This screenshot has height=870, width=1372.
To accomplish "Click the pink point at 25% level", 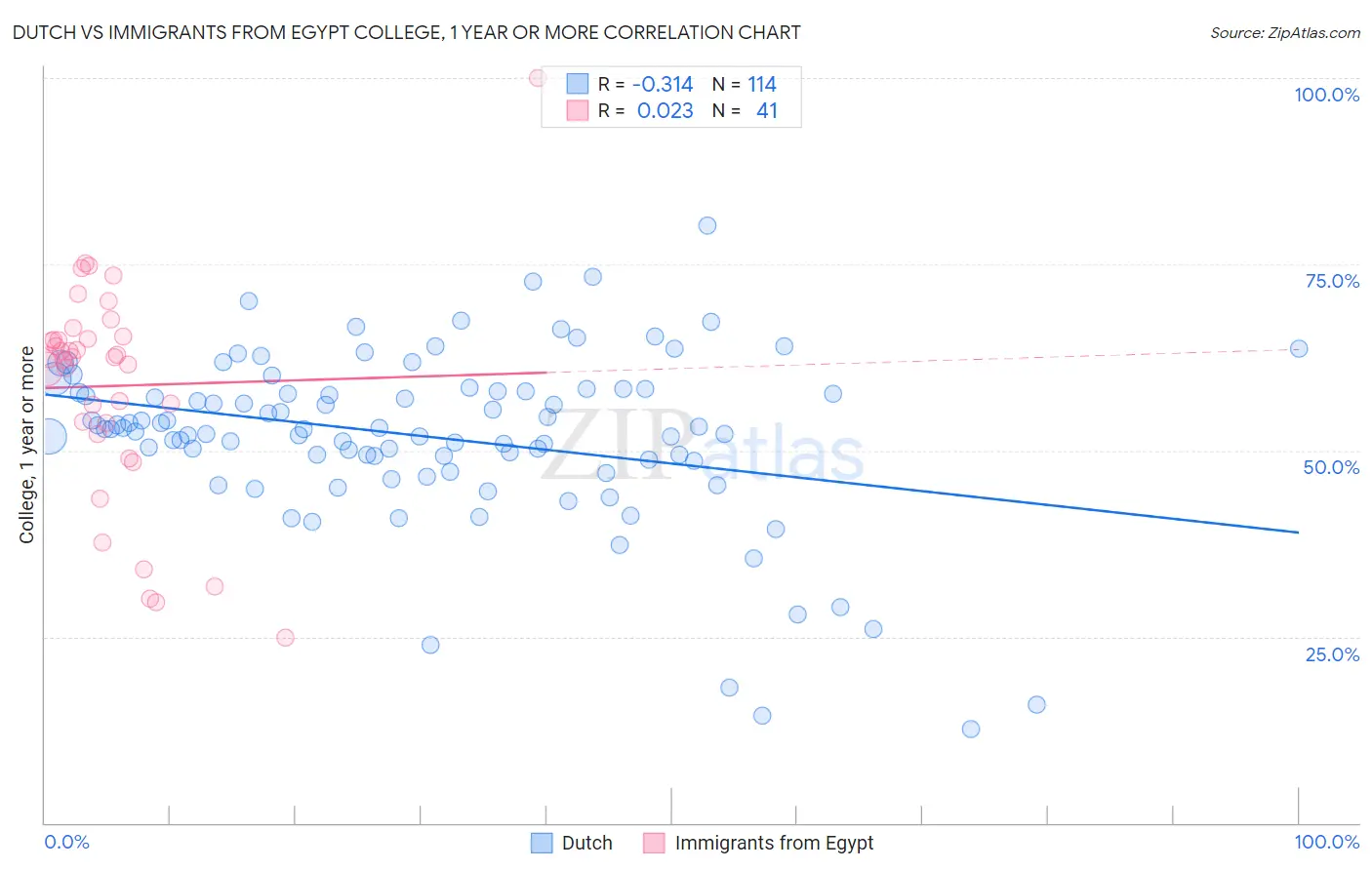I will (x=285, y=637).
